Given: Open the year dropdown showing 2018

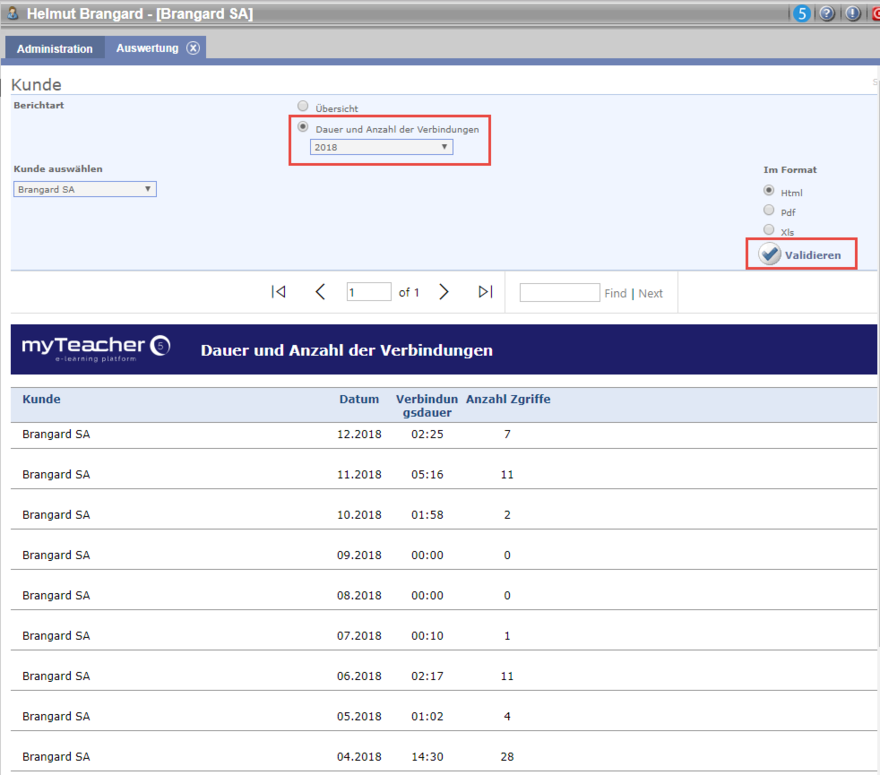Looking at the screenshot, I should point(381,147).
